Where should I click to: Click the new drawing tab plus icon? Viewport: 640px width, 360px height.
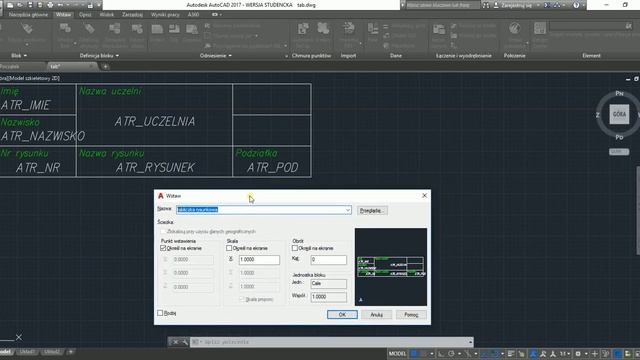pyautogui.click(x=105, y=67)
